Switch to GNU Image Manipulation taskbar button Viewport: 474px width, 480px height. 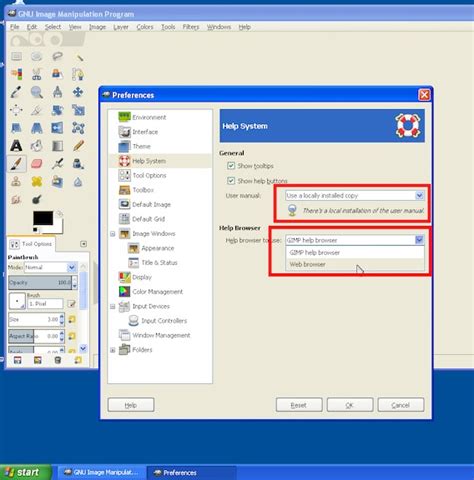pos(102,472)
